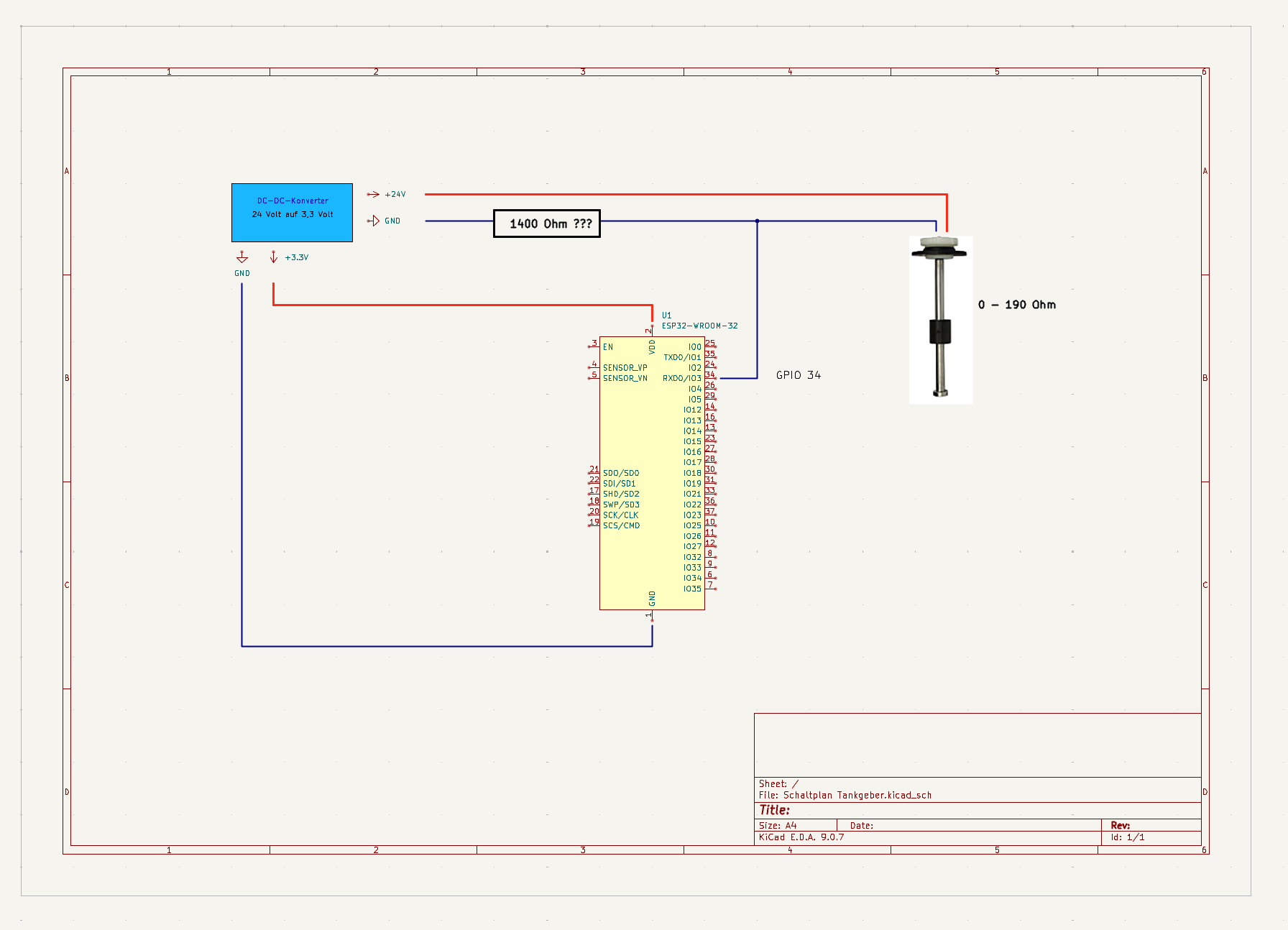
Task: Click the ground symbol below the DC-DC converter
Action: point(242,257)
